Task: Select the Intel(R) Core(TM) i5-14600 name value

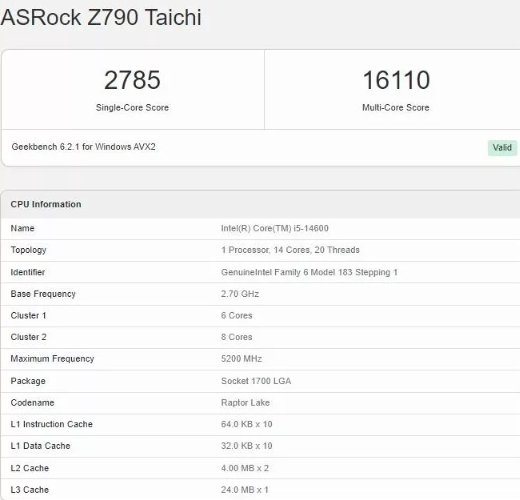Action: (275, 228)
